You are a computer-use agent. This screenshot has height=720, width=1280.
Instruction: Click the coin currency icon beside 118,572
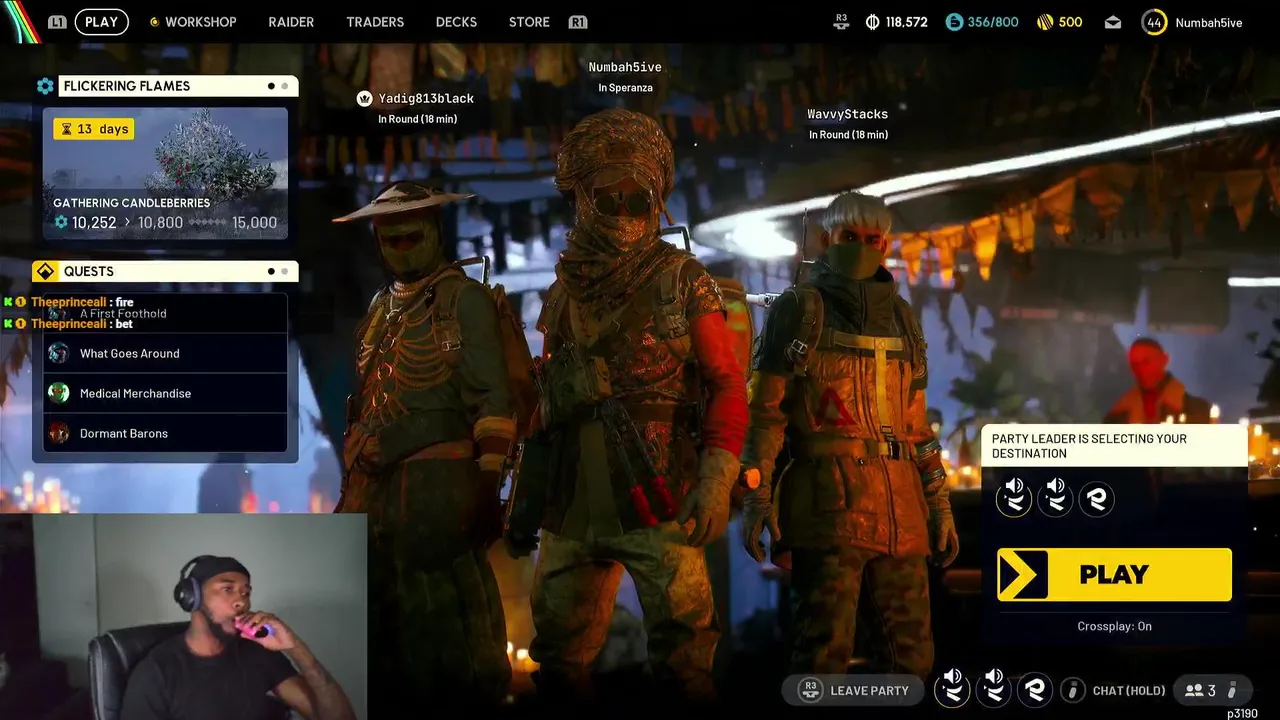pos(871,22)
